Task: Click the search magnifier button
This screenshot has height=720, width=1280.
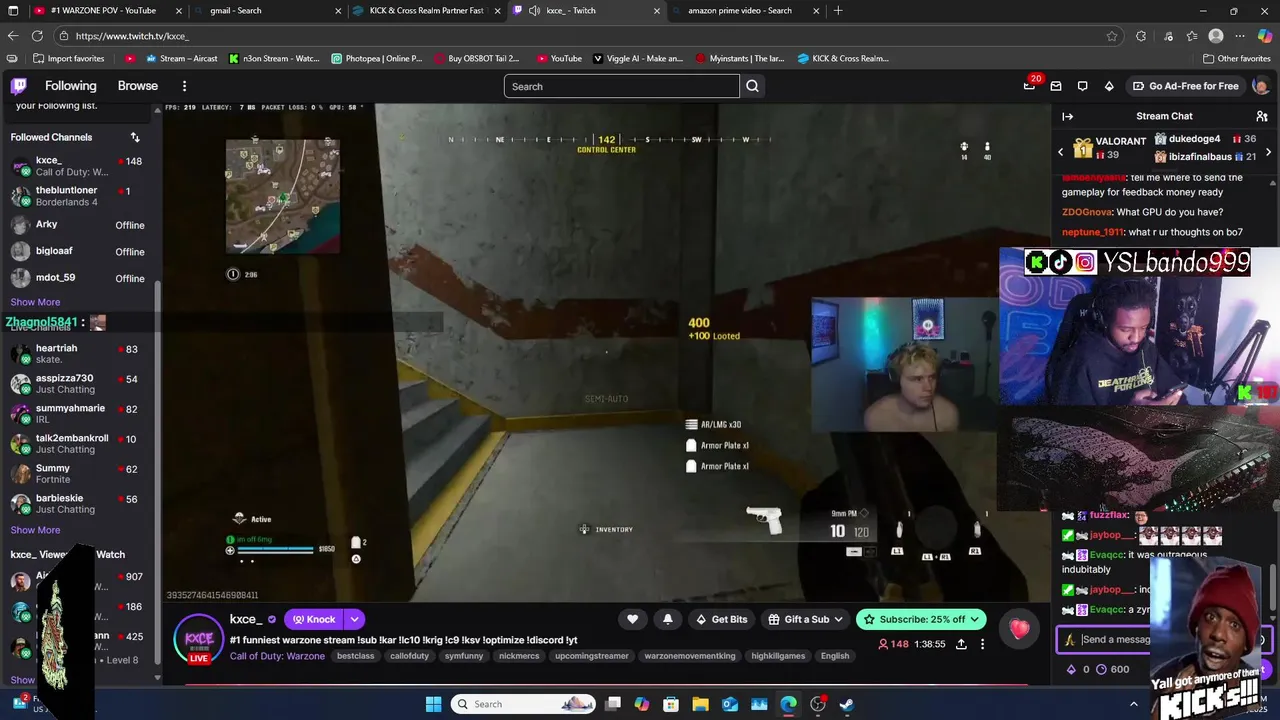Action: [x=752, y=86]
